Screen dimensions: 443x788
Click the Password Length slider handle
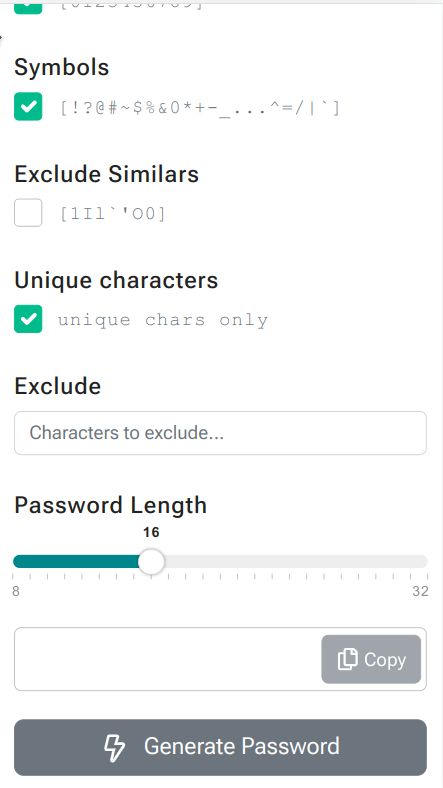pyautogui.click(x=151, y=561)
